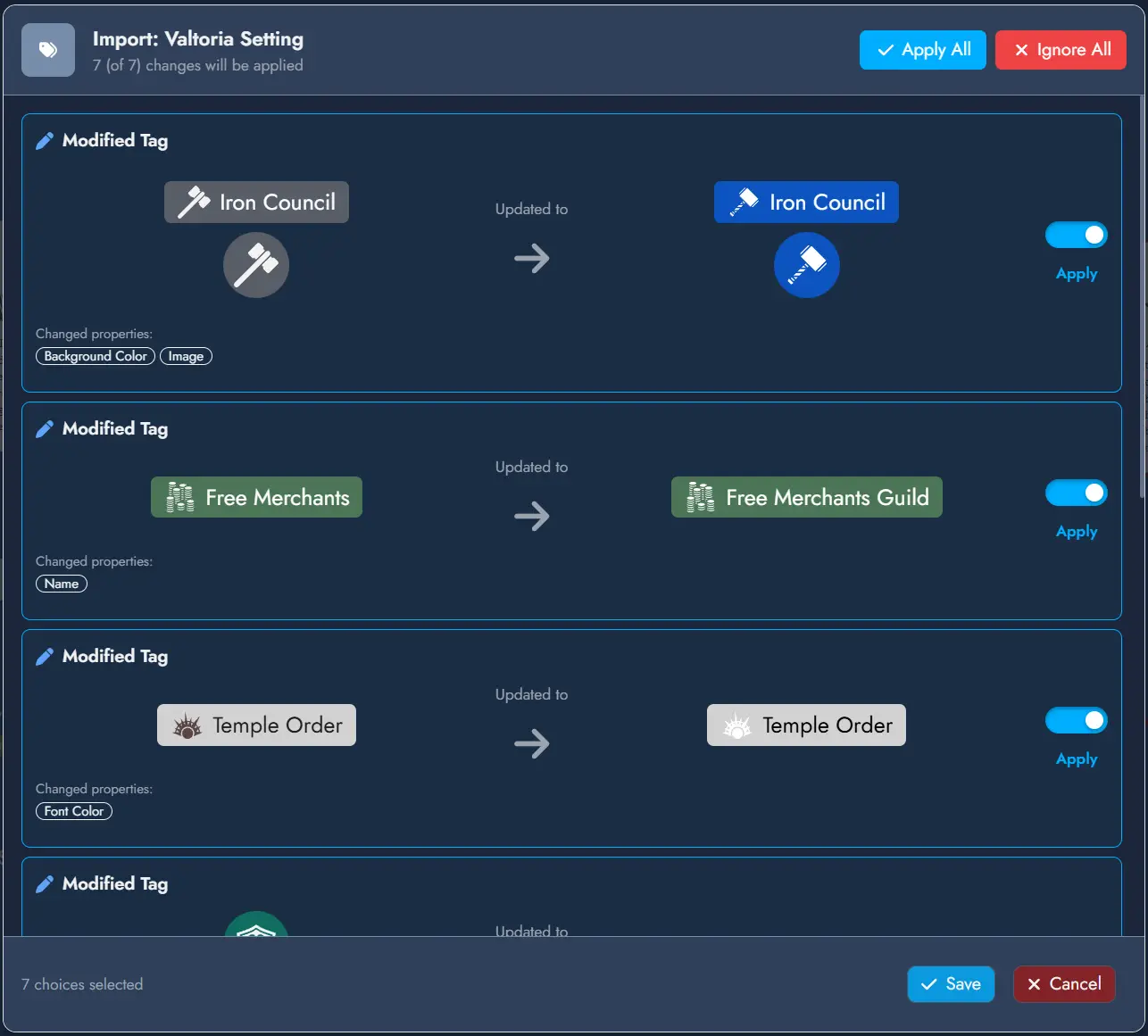
Task: Save the selected import changes
Action: 951,983
